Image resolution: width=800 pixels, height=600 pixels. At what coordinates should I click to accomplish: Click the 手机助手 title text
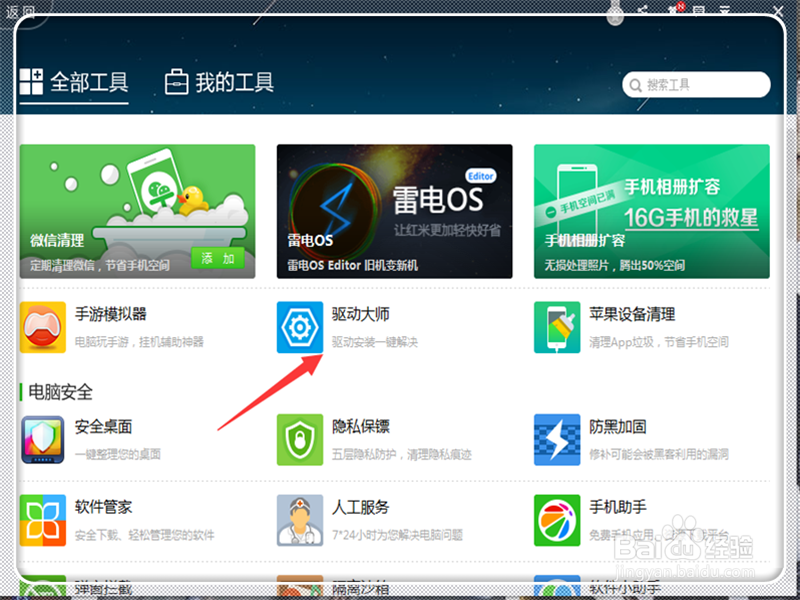[618, 507]
